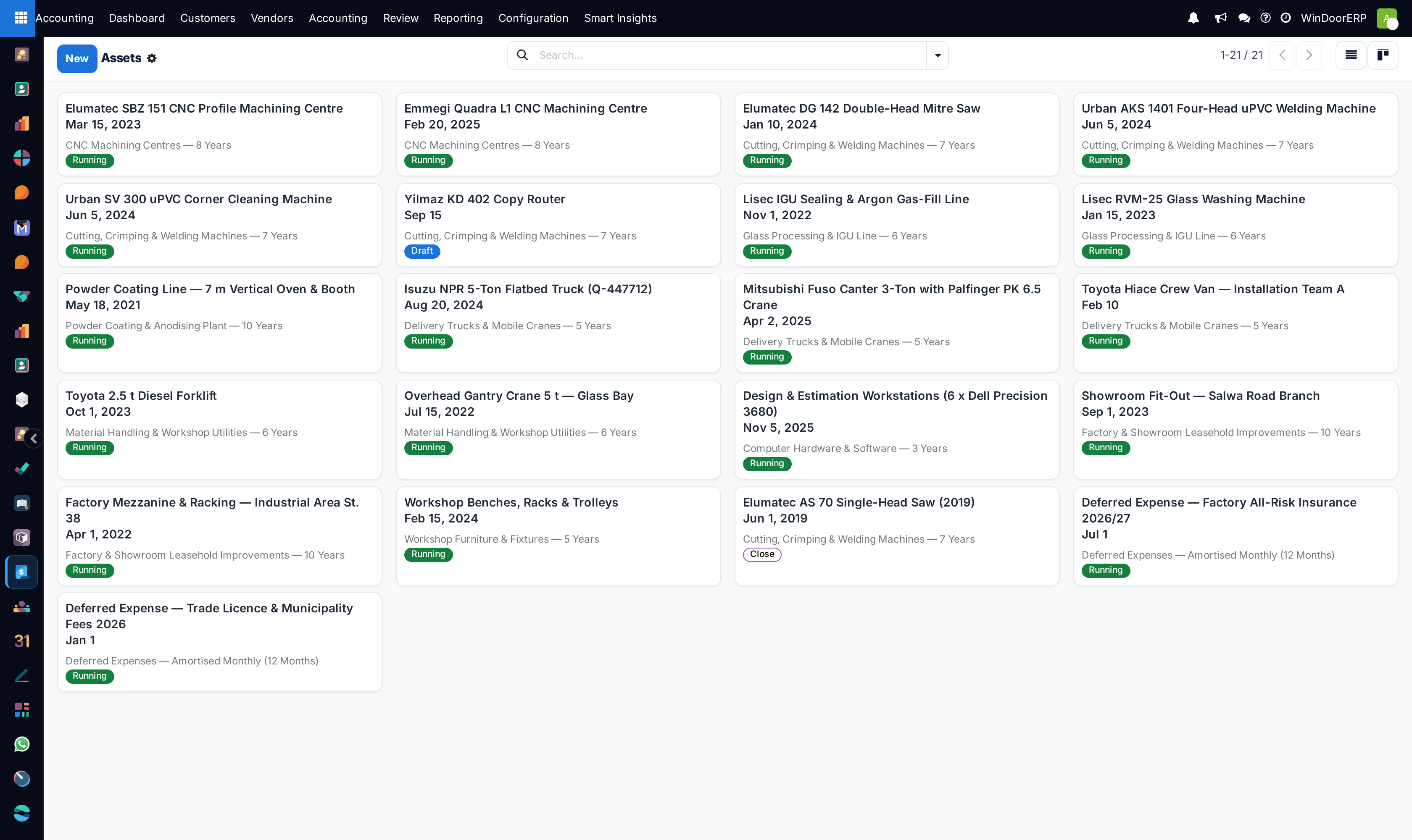Open Yilmaz KD 402 Copy Router card

point(558,225)
